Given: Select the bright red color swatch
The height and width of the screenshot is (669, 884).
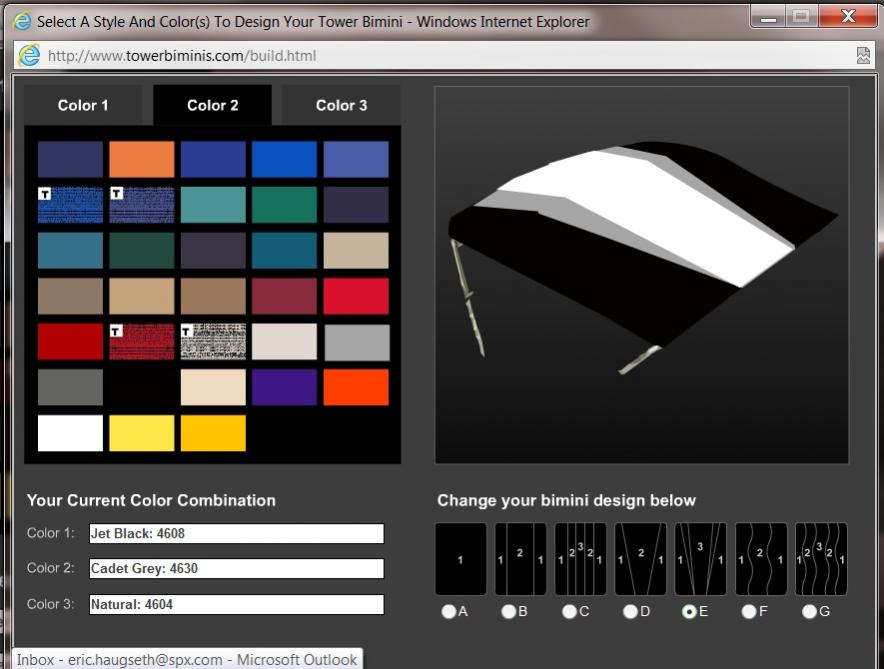Looking at the screenshot, I should point(356,296).
